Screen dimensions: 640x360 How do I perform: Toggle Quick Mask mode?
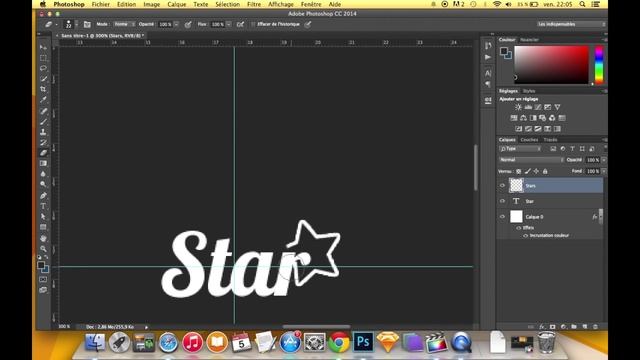coord(43,280)
